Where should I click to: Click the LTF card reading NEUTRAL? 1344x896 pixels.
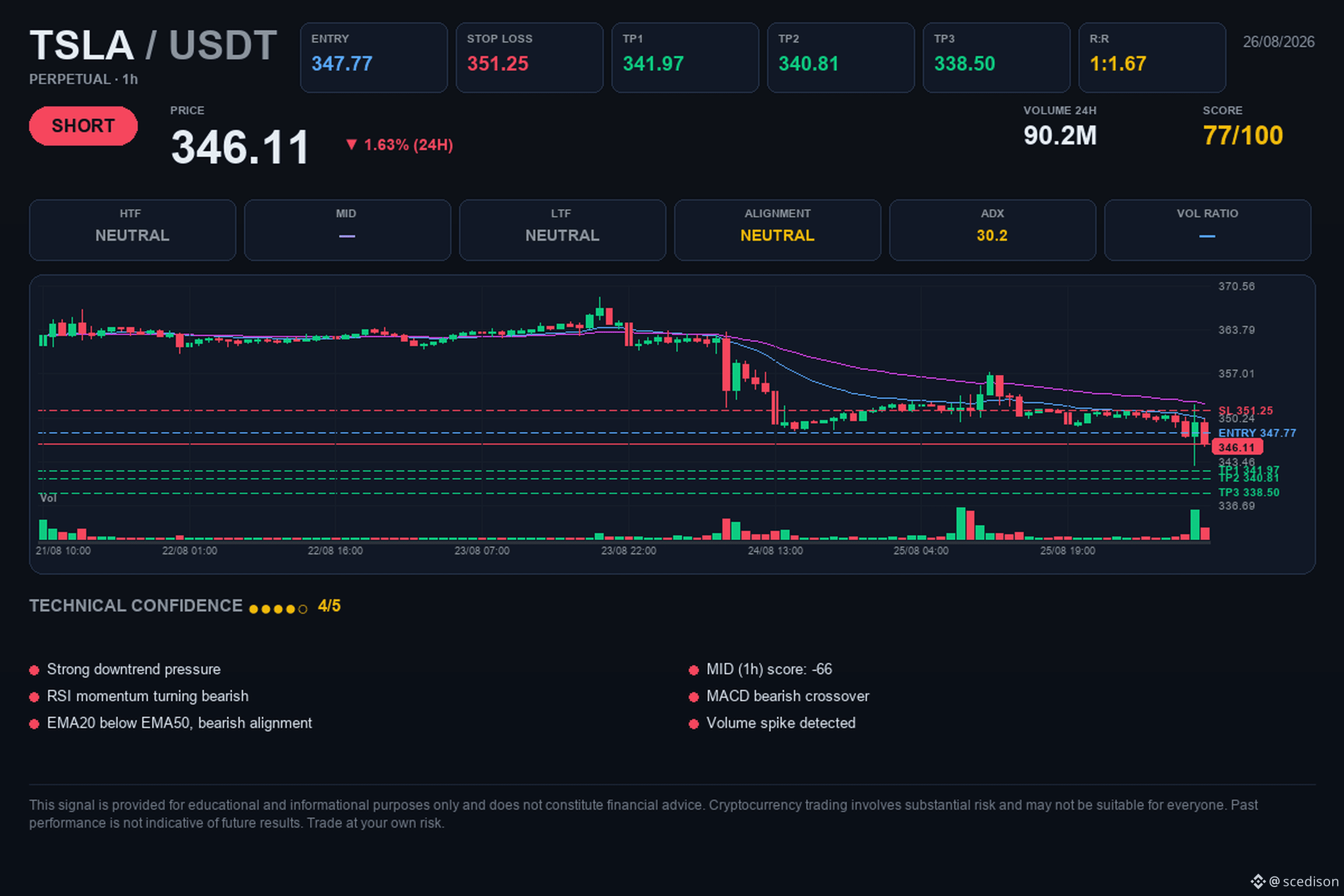coord(562,230)
